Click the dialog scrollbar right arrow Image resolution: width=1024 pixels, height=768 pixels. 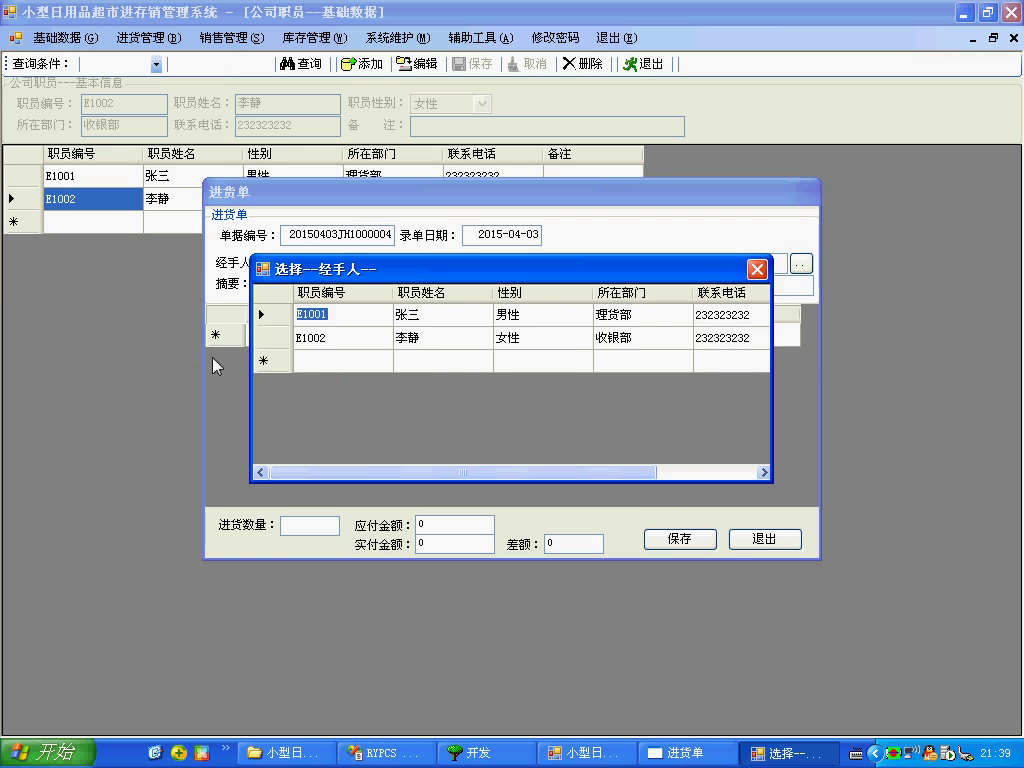pyautogui.click(x=763, y=472)
